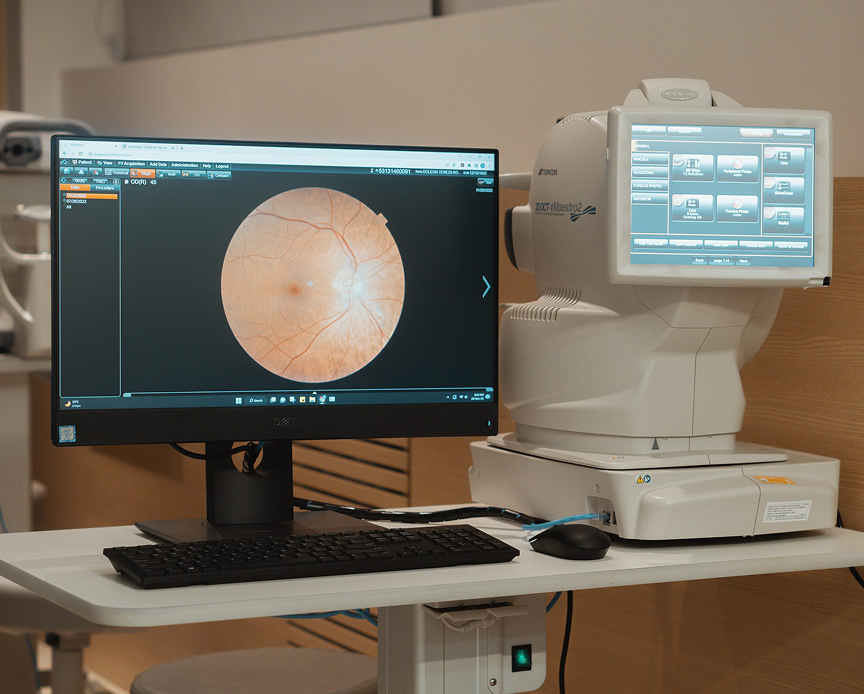The width and height of the screenshot is (864, 694).
Task: Expand the 07/26/2022 exam date entry
Action: (x=78, y=202)
